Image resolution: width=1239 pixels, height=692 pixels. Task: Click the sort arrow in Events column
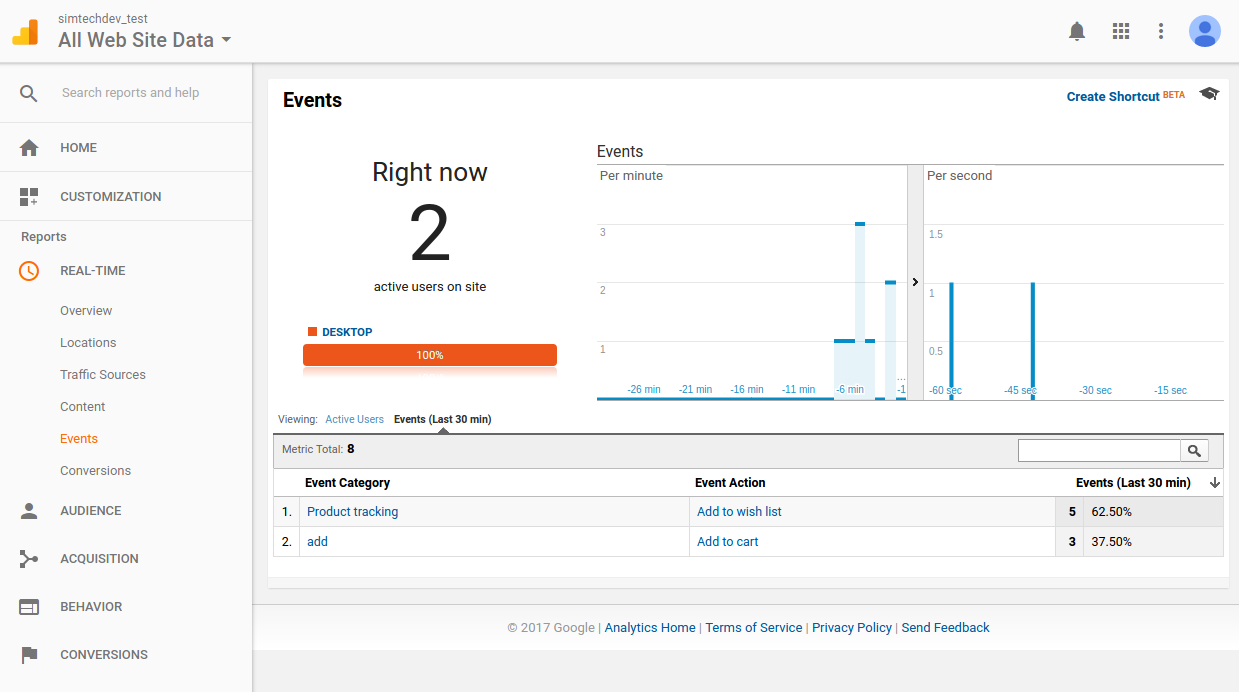pyautogui.click(x=1215, y=483)
